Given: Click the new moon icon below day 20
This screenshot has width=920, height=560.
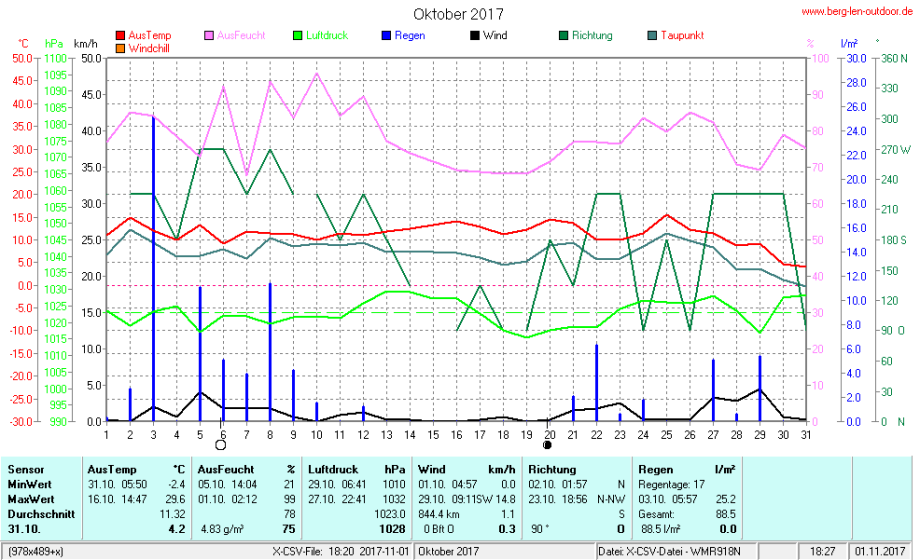Looking at the screenshot, I should (547, 445).
